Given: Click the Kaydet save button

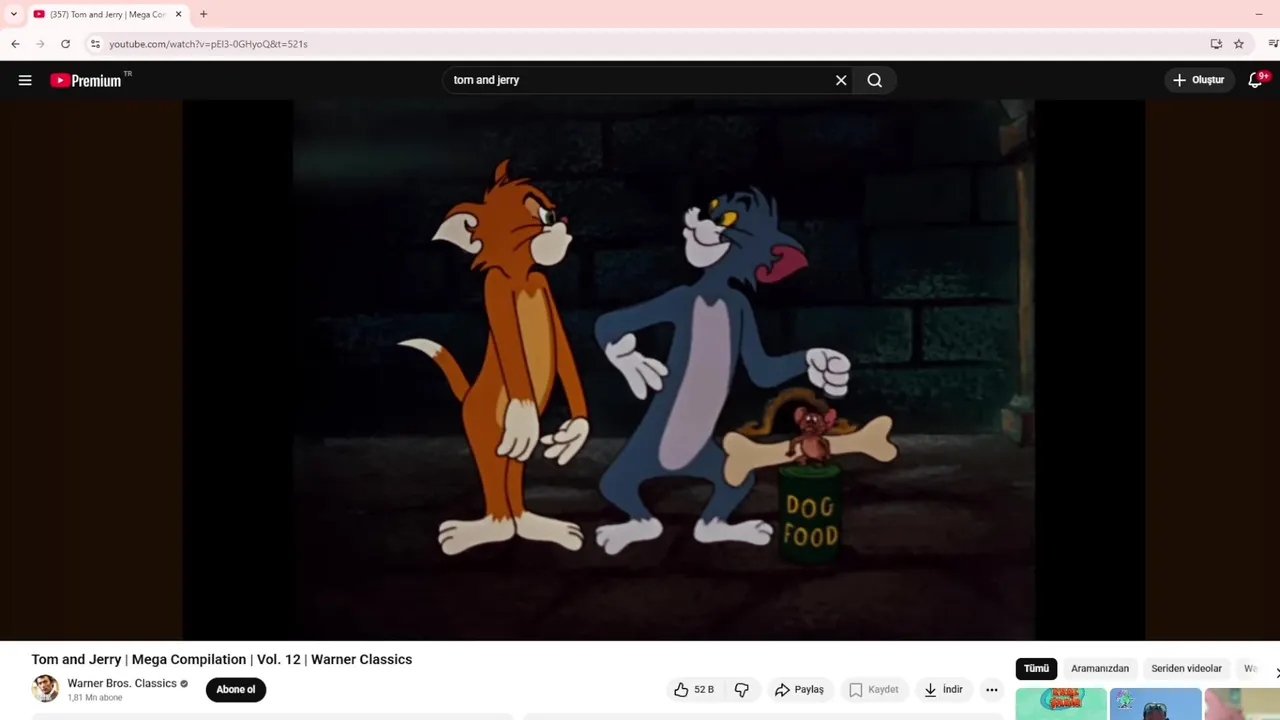Looking at the screenshot, I should point(874,689).
